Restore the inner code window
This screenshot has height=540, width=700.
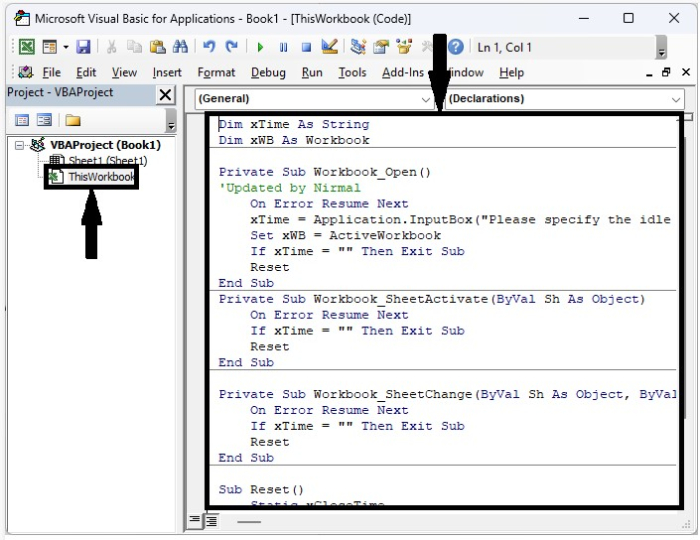(666, 72)
